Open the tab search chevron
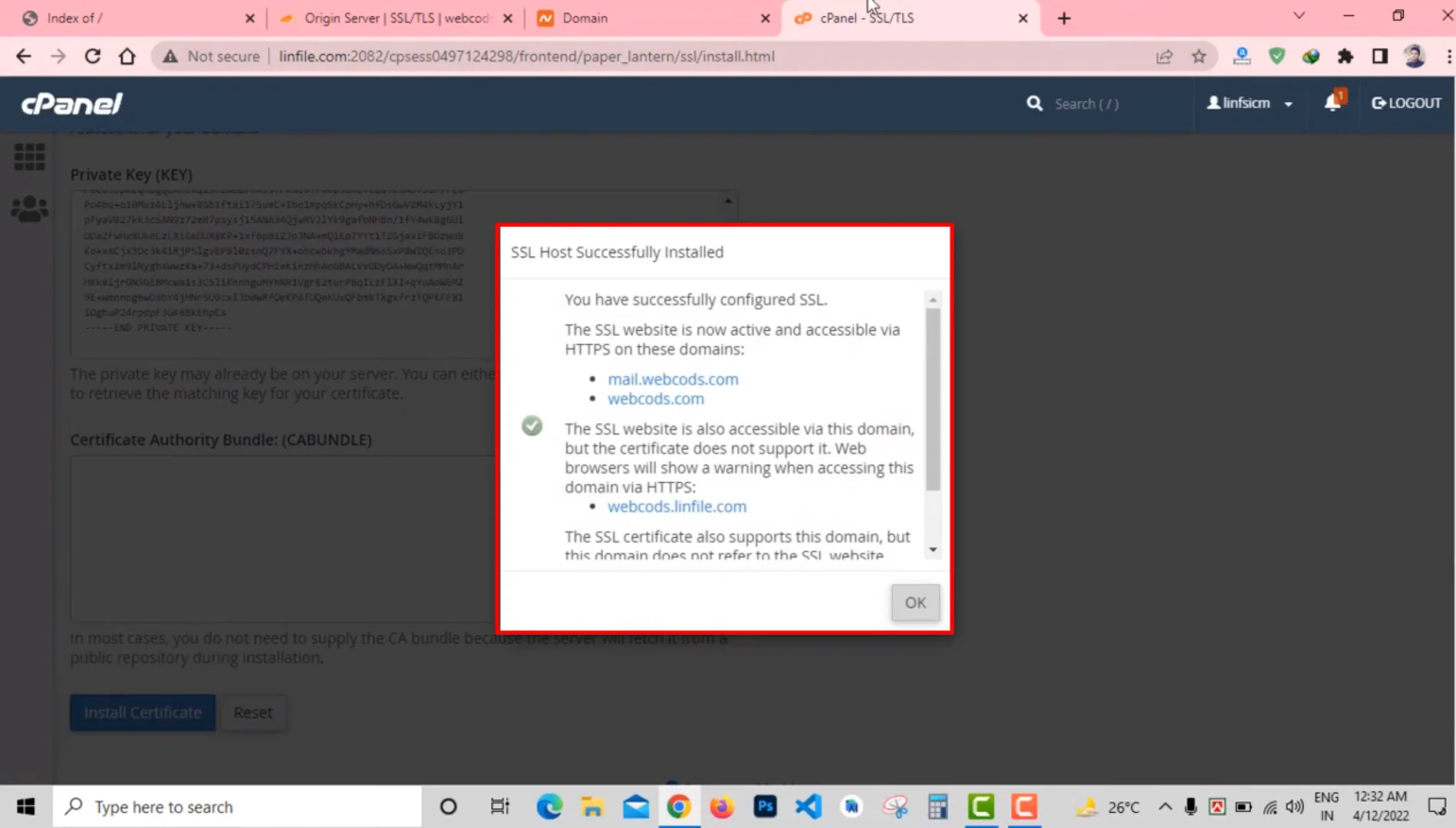The height and width of the screenshot is (828, 1456). (1299, 15)
